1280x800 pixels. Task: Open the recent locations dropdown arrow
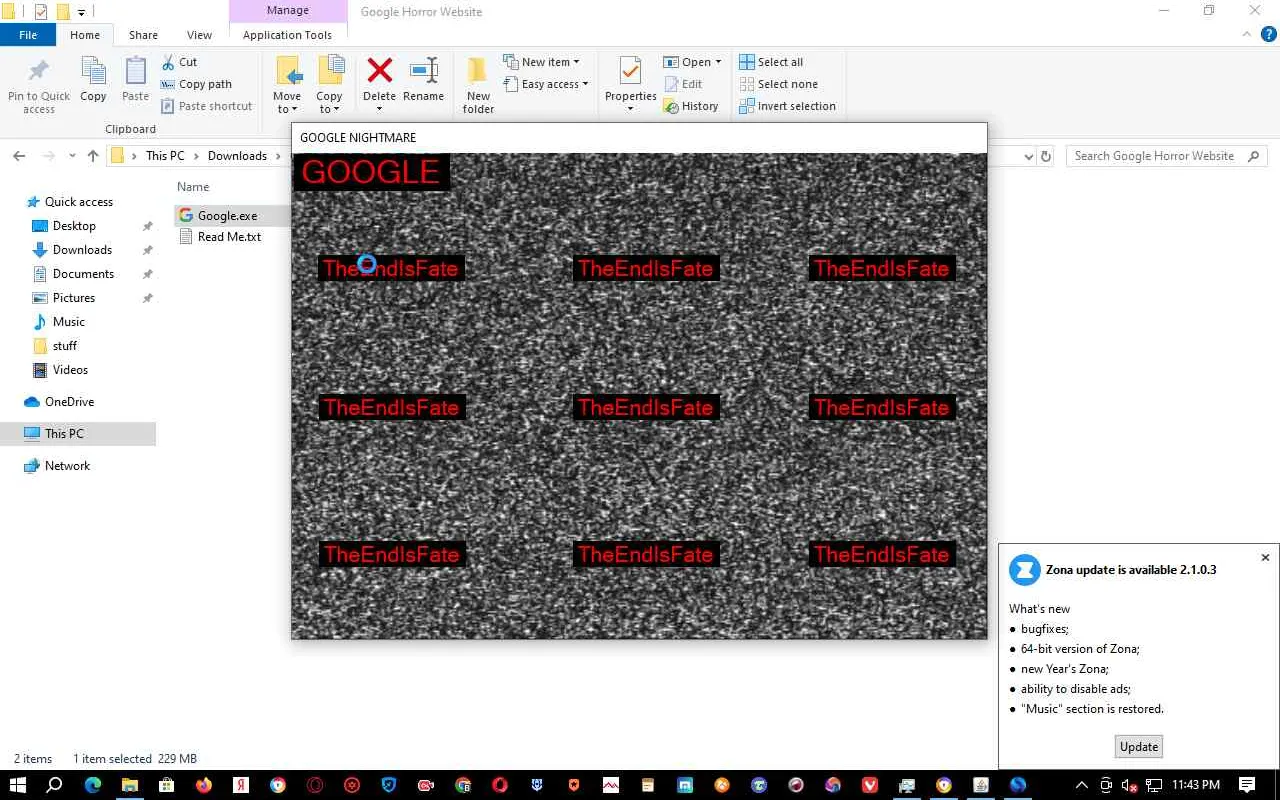click(72, 156)
